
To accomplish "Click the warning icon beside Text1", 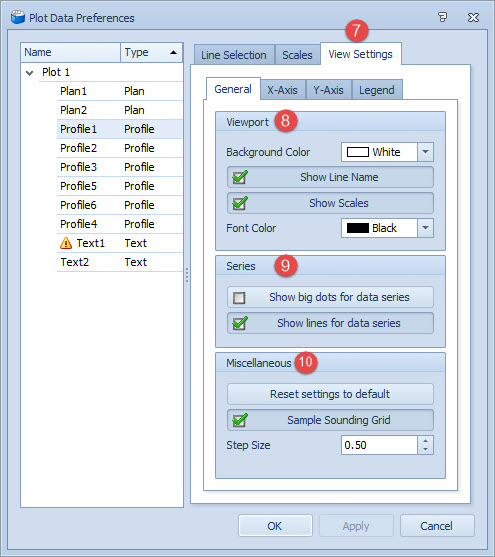I will coord(66,243).
